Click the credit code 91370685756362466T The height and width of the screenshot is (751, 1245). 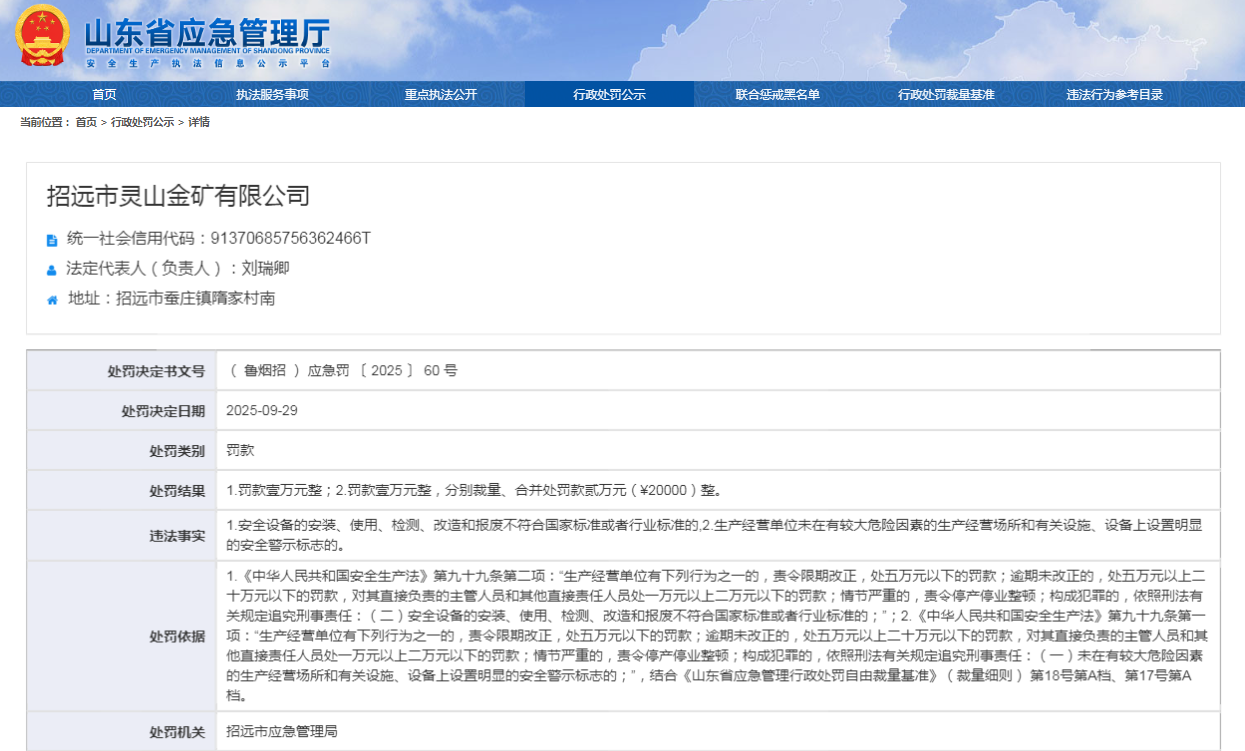pos(290,239)
